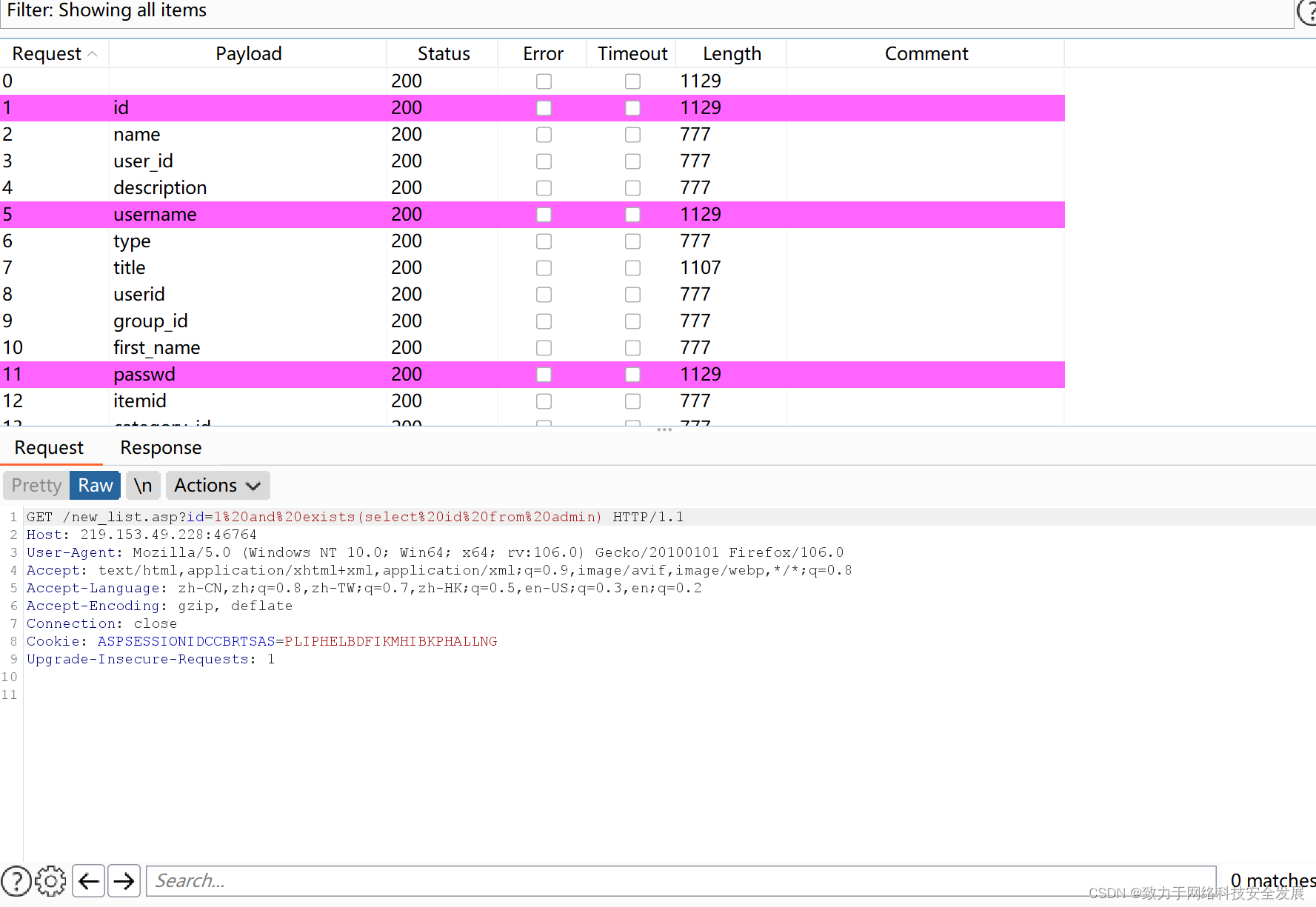Open help for the search panel
This screenshot has width=1316, height=907.
16,881
